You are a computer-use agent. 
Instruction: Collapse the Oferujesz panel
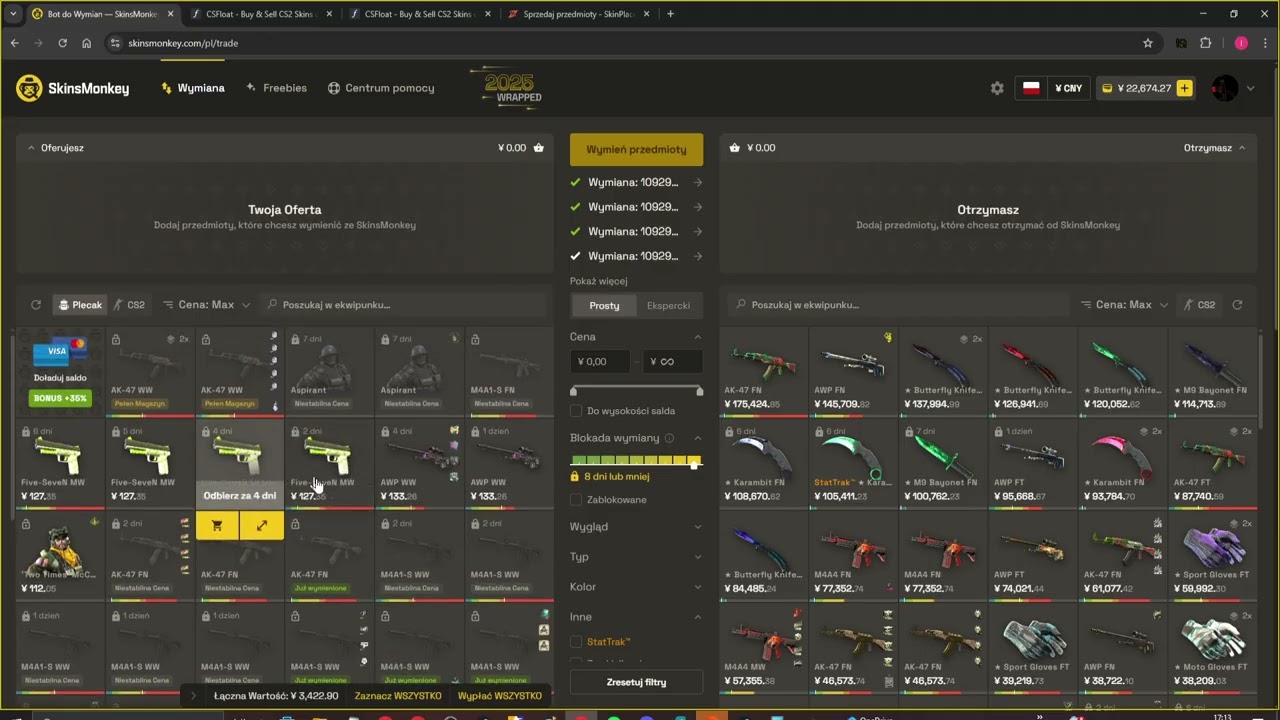point(31,148)
